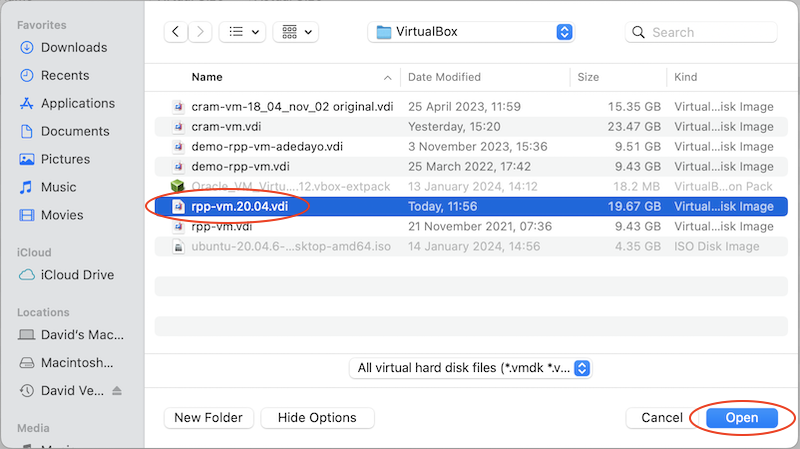
Task: Select the demo-rpp-vm.vdi file
Action: (471, 166)
